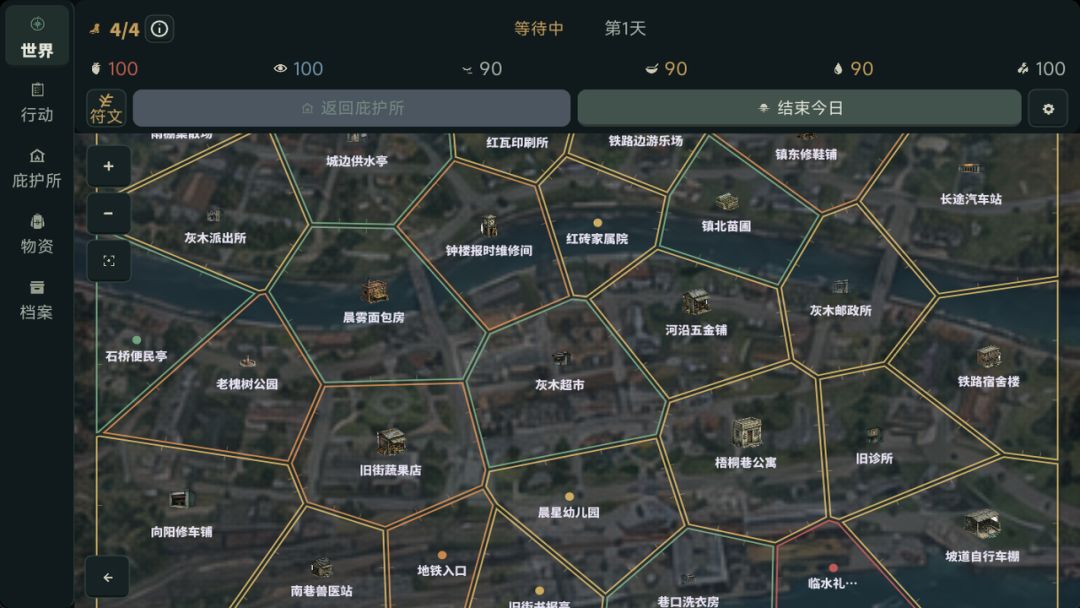Open settings gear beside 结束今日
Screen dimensions: 1080x608
coord(1048,109)
